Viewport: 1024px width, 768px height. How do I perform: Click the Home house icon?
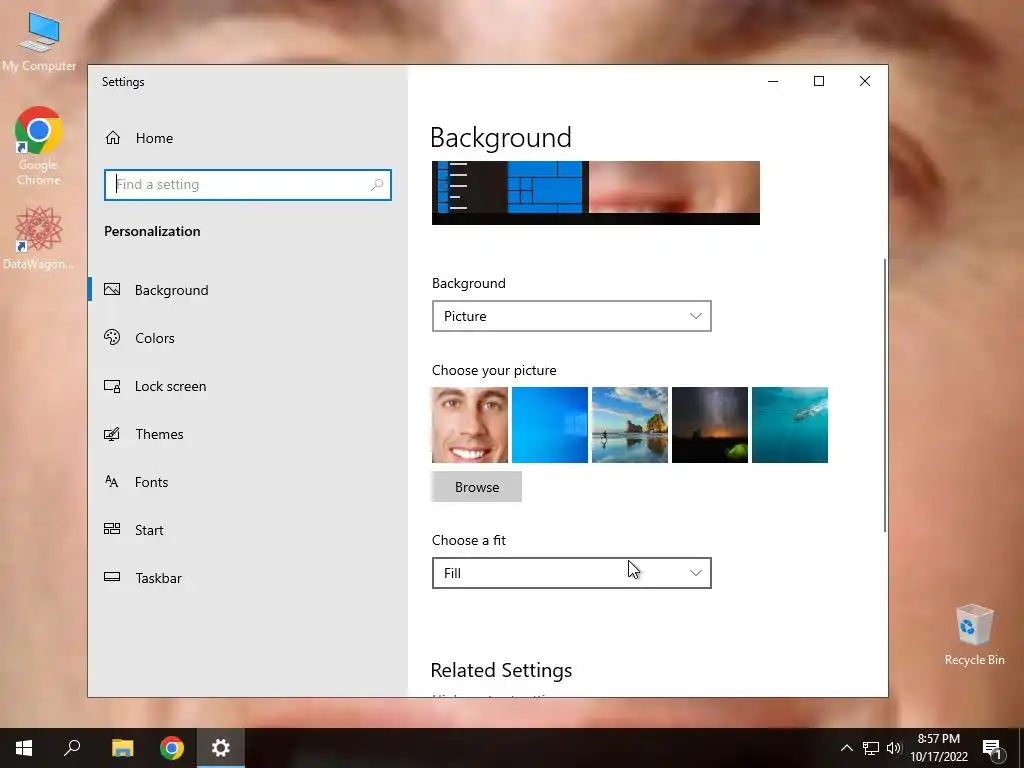113,138
